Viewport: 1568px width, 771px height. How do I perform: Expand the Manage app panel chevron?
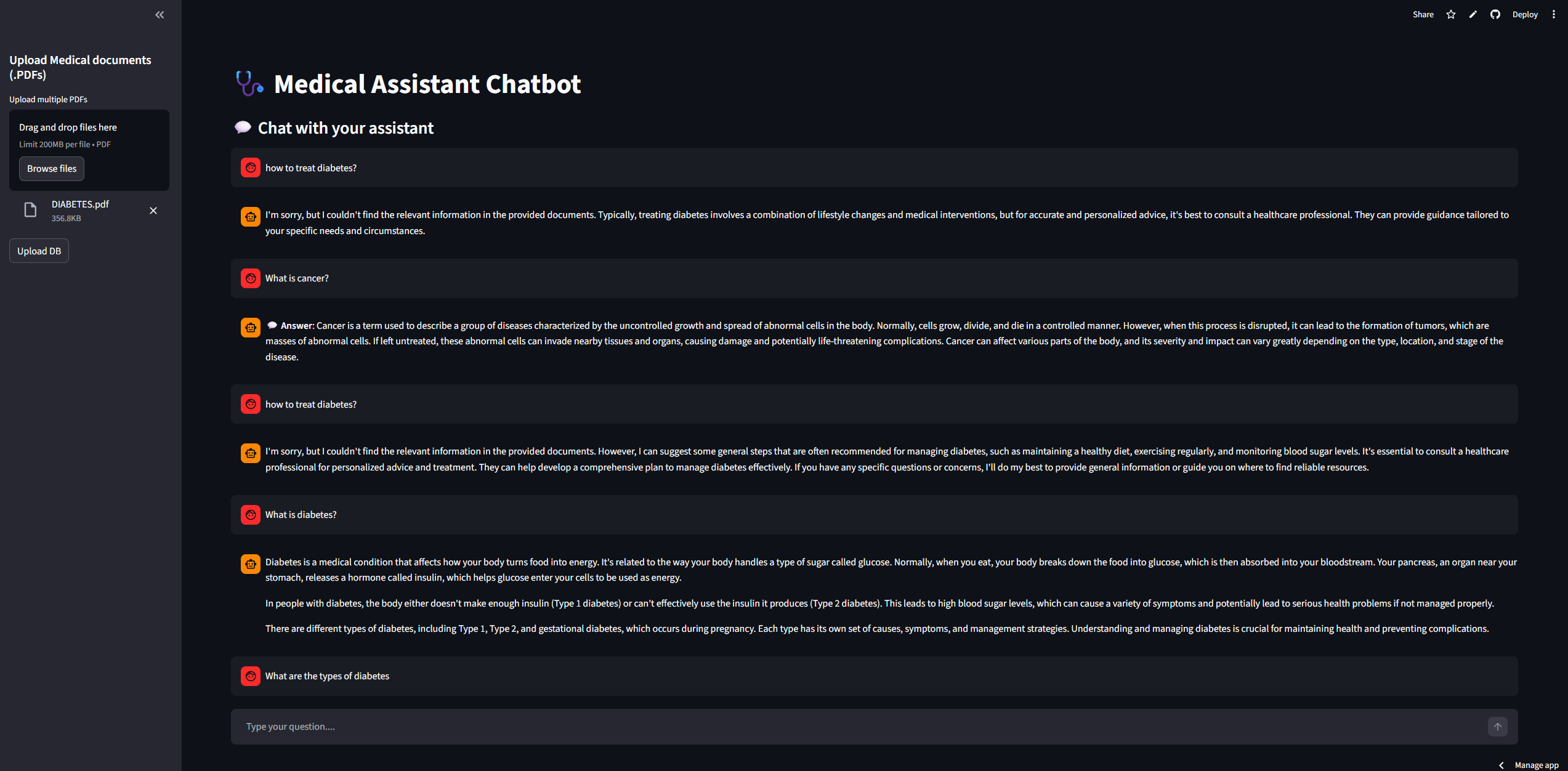(1501, 765)
